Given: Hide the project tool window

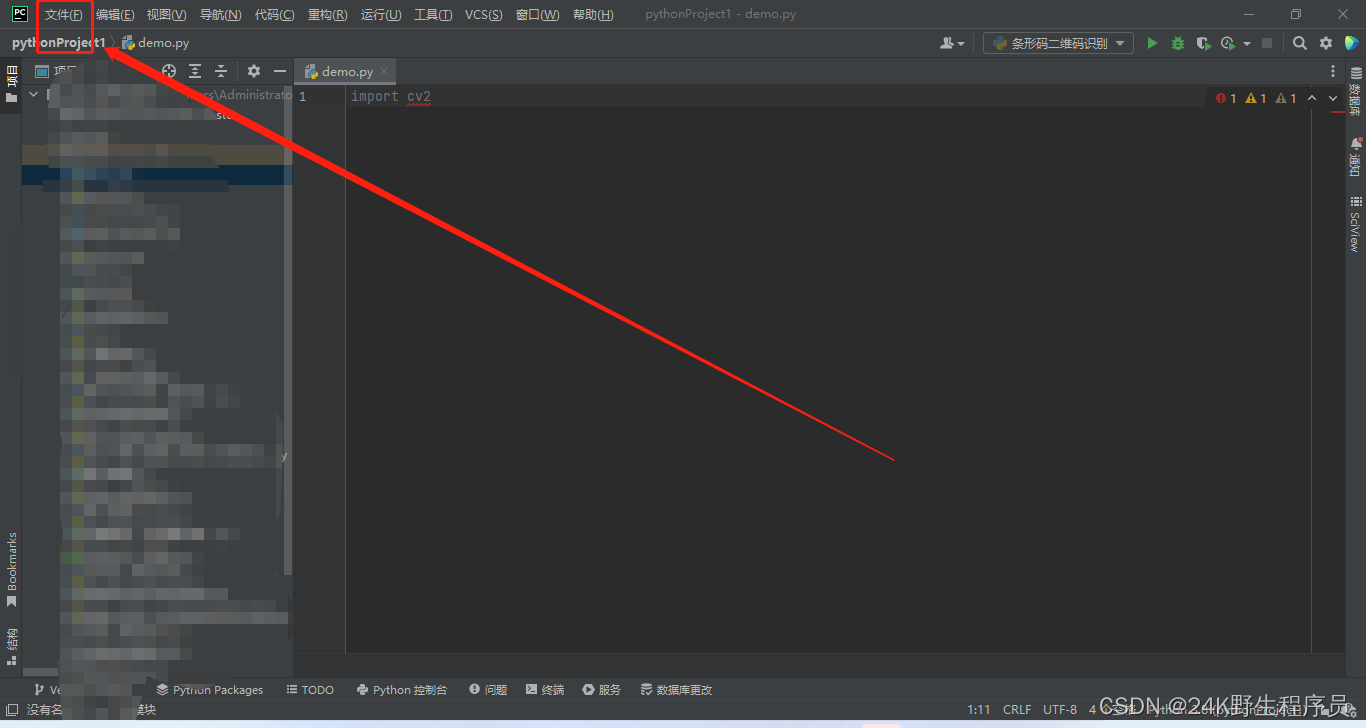Looking at the screenshot, I should pos(280,71).
